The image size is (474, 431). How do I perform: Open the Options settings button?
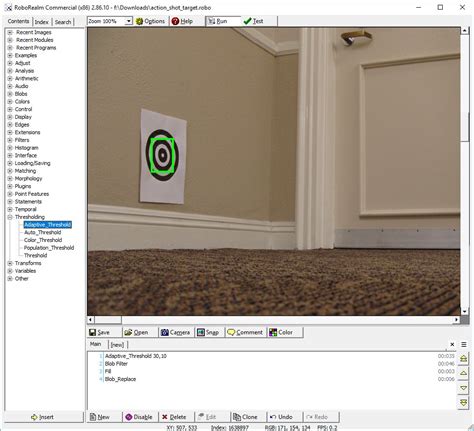click(150, 21)
